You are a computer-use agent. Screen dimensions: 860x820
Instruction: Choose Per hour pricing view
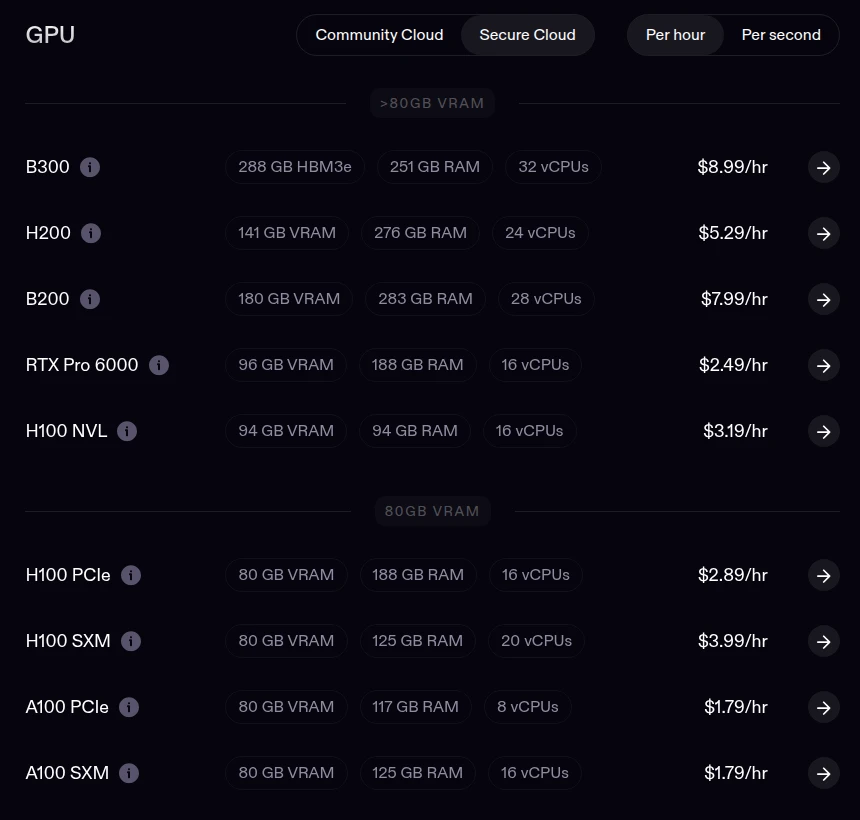point(675,35)
